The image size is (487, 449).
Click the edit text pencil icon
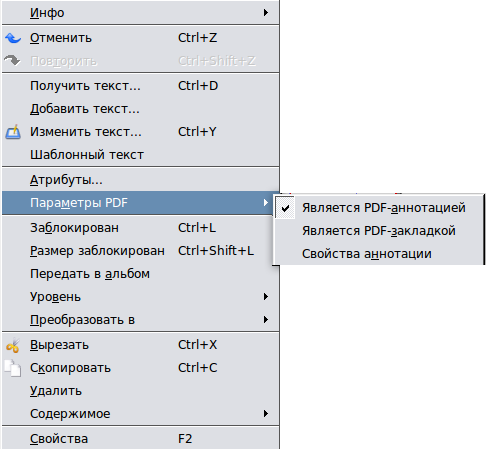click(x=13, y=132)
